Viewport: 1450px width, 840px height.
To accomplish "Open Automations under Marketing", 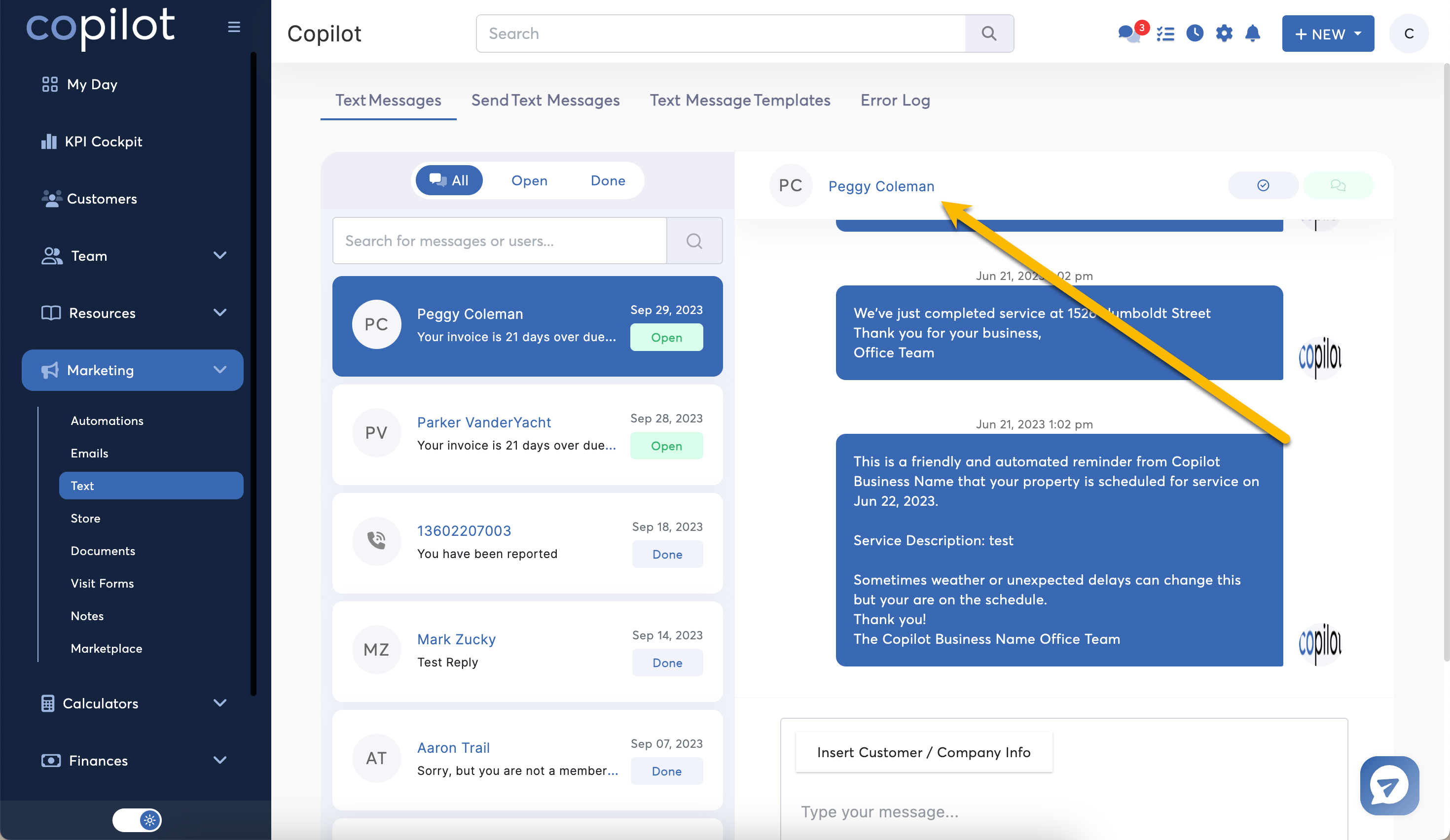I will point(107,421).
